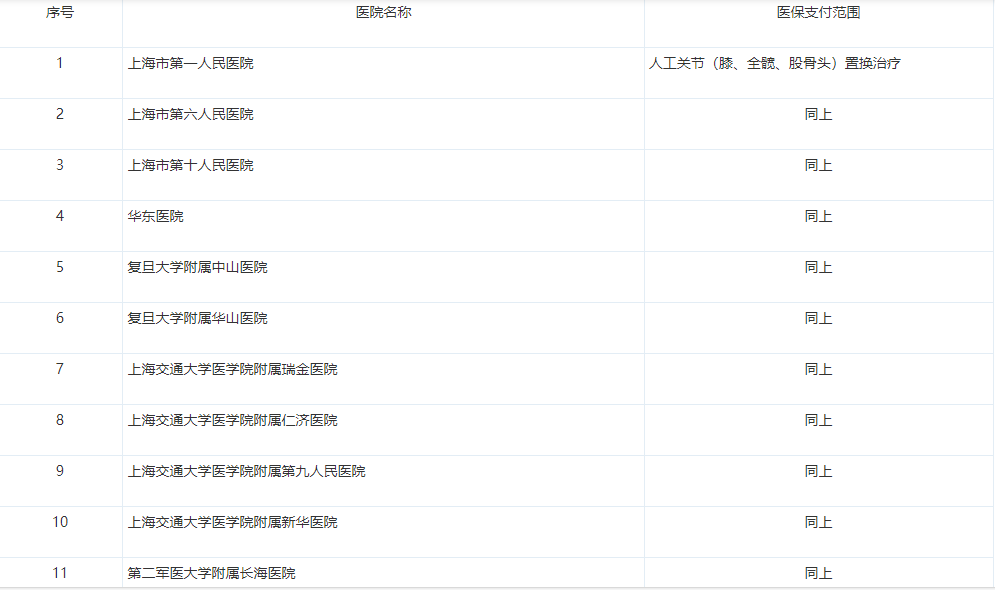The image size is (995, 590).
Task: Click the 人工关节置换治疗 coverage cell in row 1
Action: tap(774, 64)
